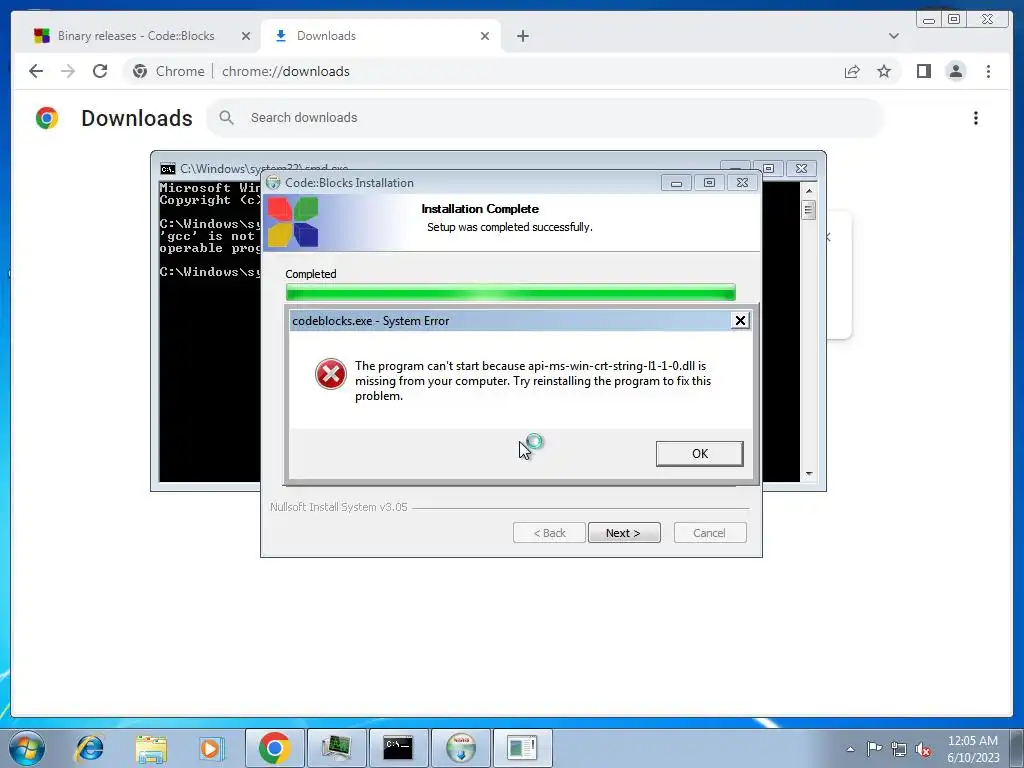Click the Chrome taskbar icon

(274, 748)
